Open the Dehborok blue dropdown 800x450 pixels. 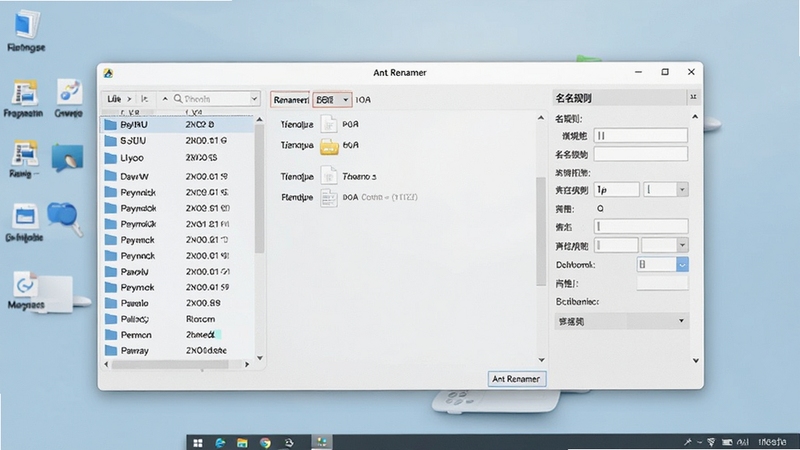[682, 265]
